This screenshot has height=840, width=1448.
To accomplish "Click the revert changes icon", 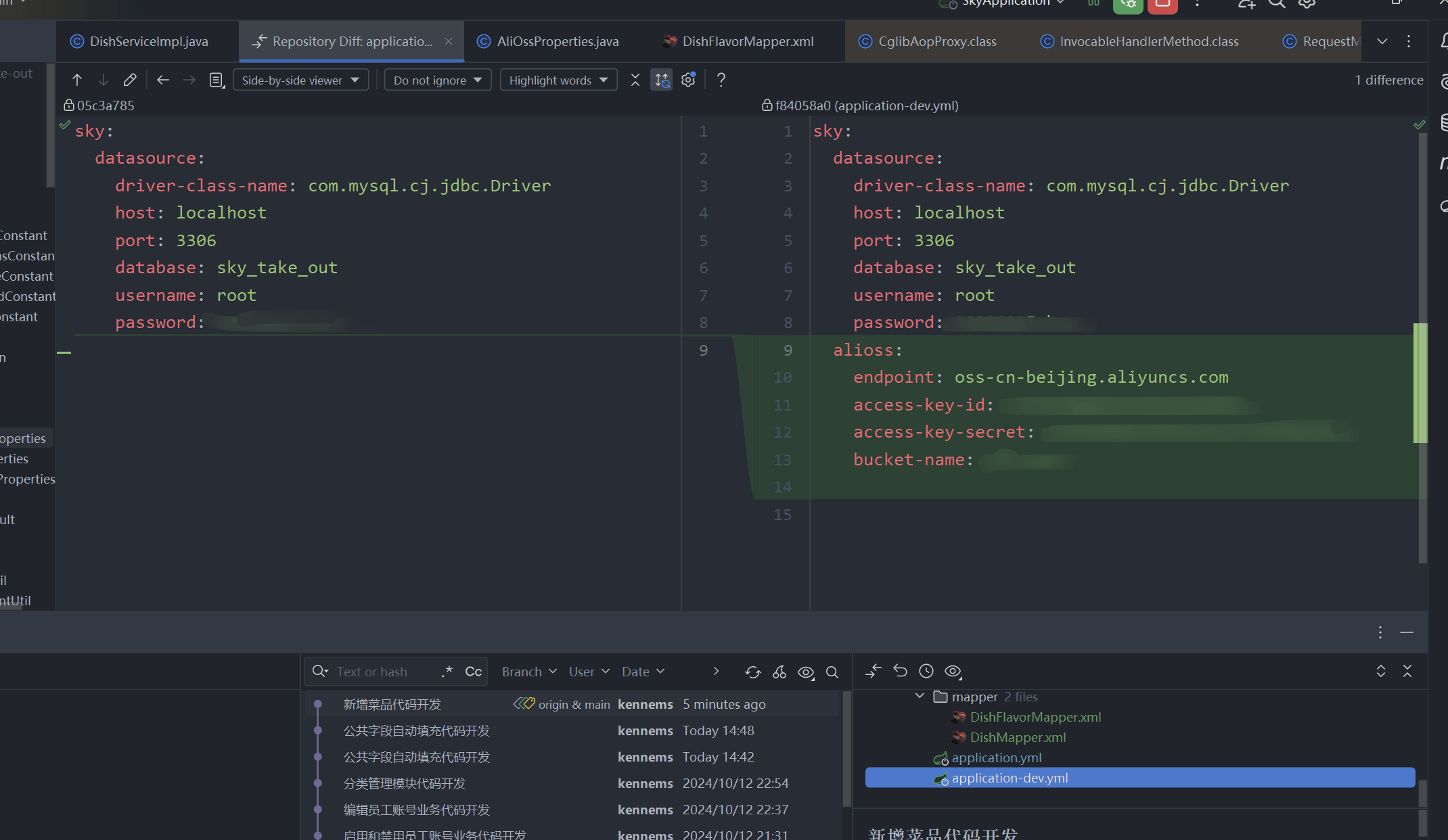I will pos(900,671).
